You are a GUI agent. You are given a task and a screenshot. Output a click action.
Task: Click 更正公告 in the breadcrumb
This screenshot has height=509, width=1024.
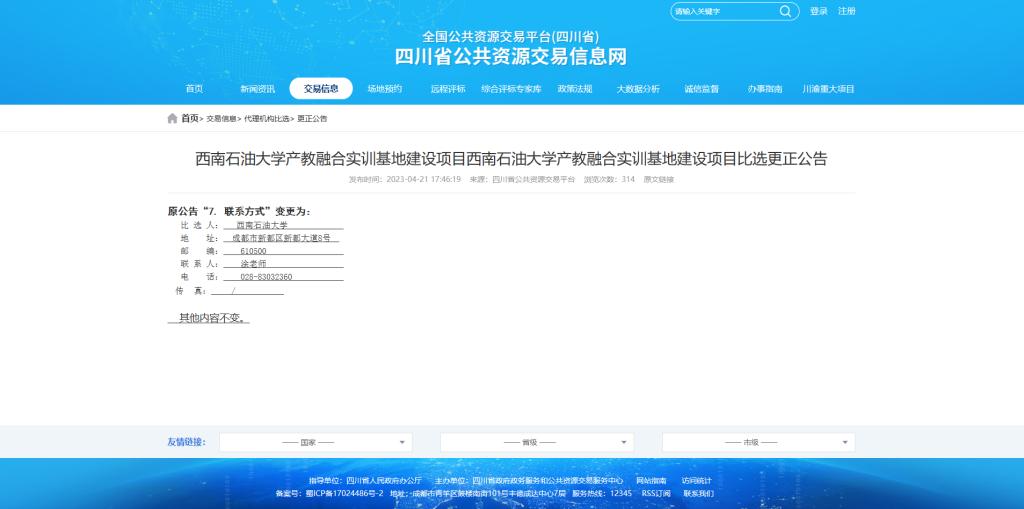312,119
